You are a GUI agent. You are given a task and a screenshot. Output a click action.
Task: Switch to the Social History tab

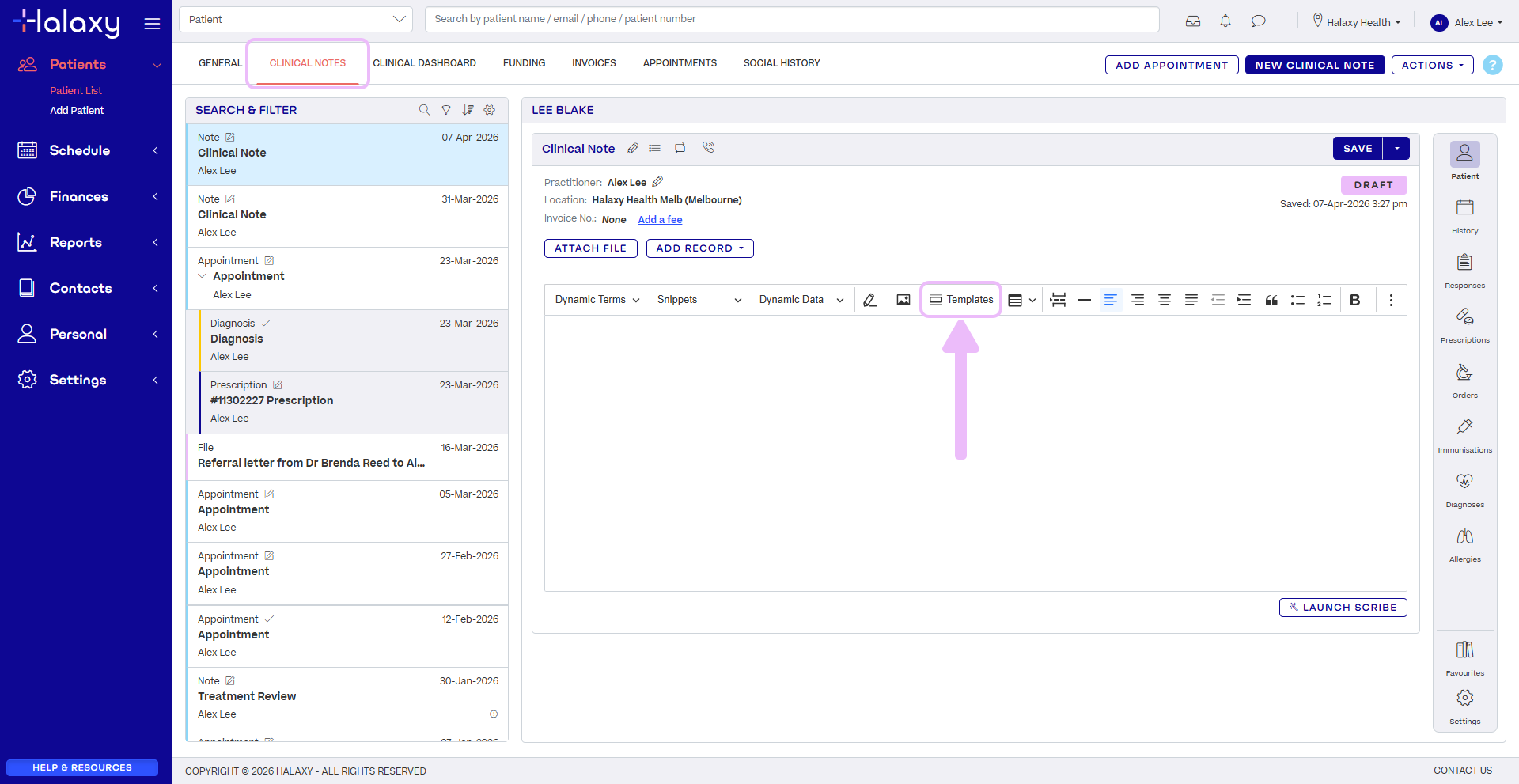pyautogui.click(x=782, y=63)
